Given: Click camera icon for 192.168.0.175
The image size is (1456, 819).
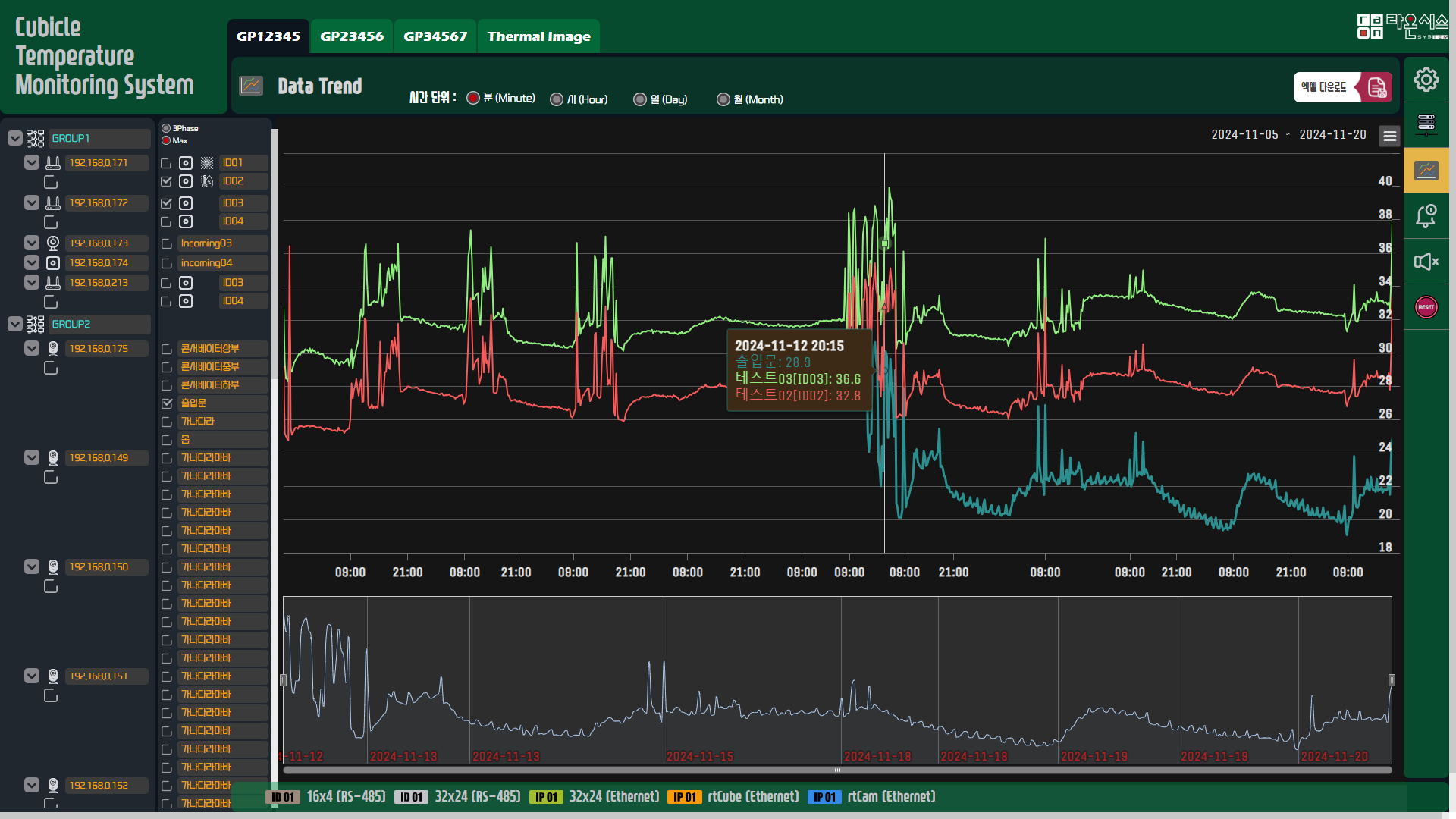Looking at the screenshot, I should pos(53,348).
